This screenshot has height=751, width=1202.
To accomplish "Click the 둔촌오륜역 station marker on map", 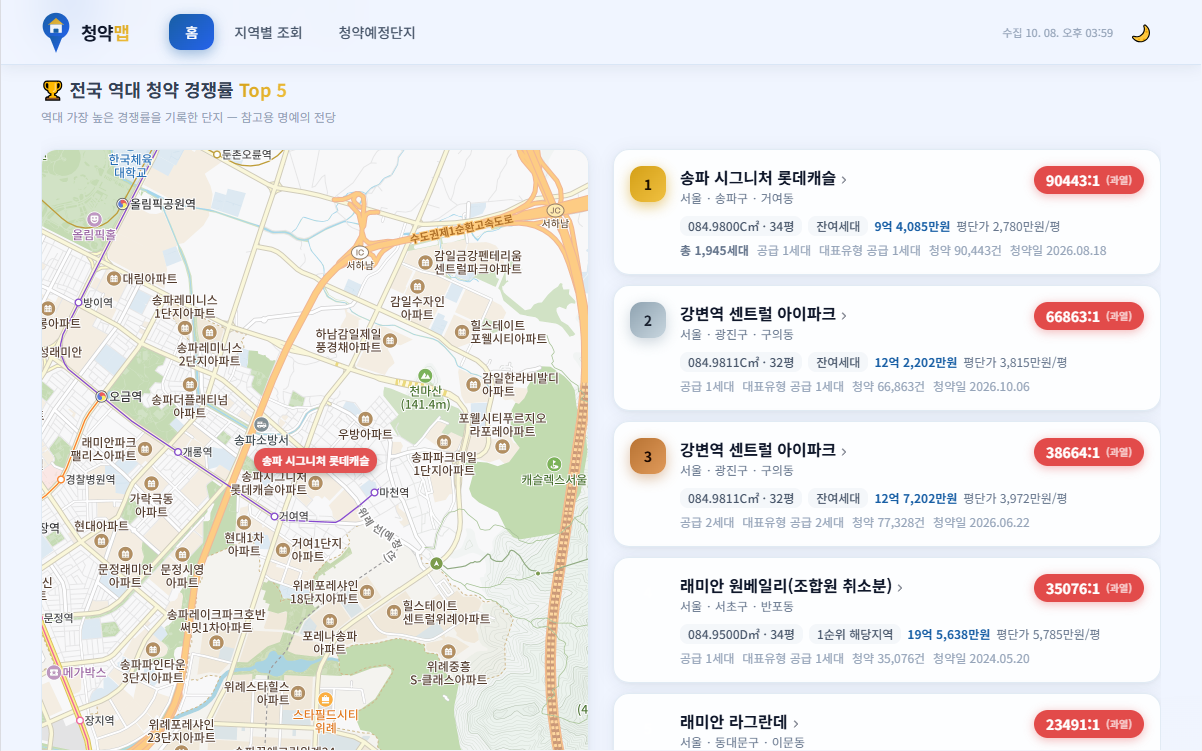I will [217, 154].
